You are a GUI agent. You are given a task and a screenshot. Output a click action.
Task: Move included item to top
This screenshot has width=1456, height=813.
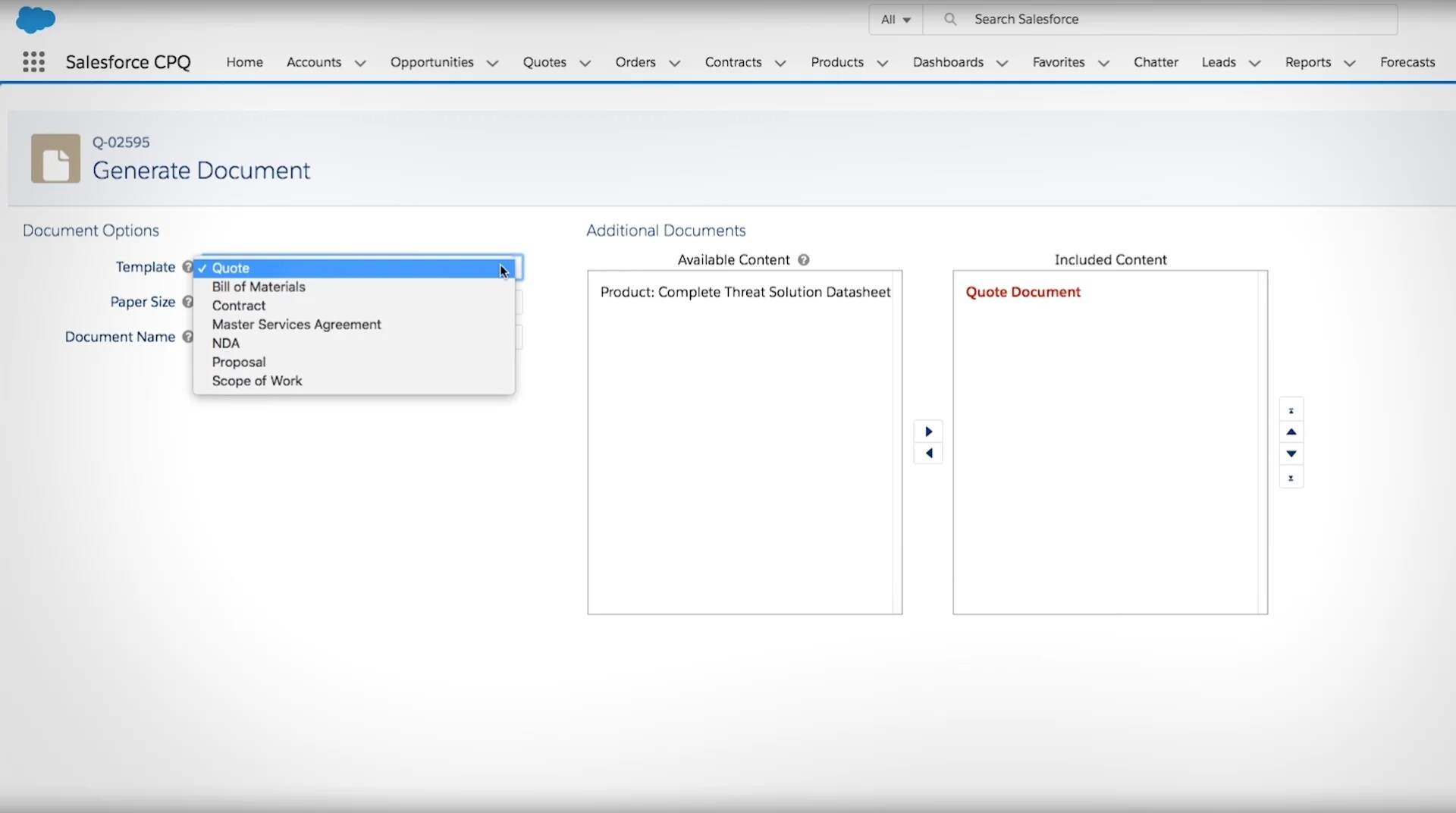pyautogui.click(x=1291, y=410)
